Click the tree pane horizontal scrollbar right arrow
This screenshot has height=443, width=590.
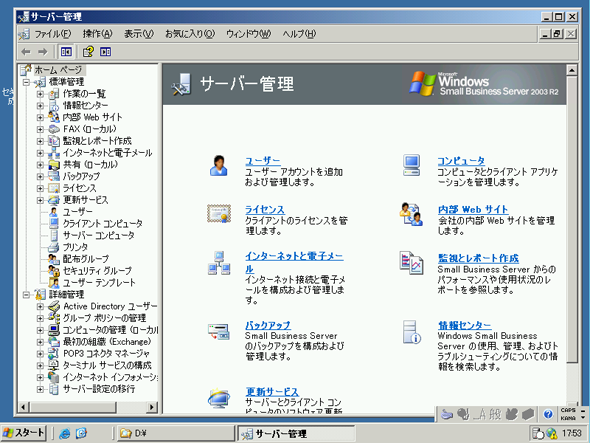click(x=152, y=407)
